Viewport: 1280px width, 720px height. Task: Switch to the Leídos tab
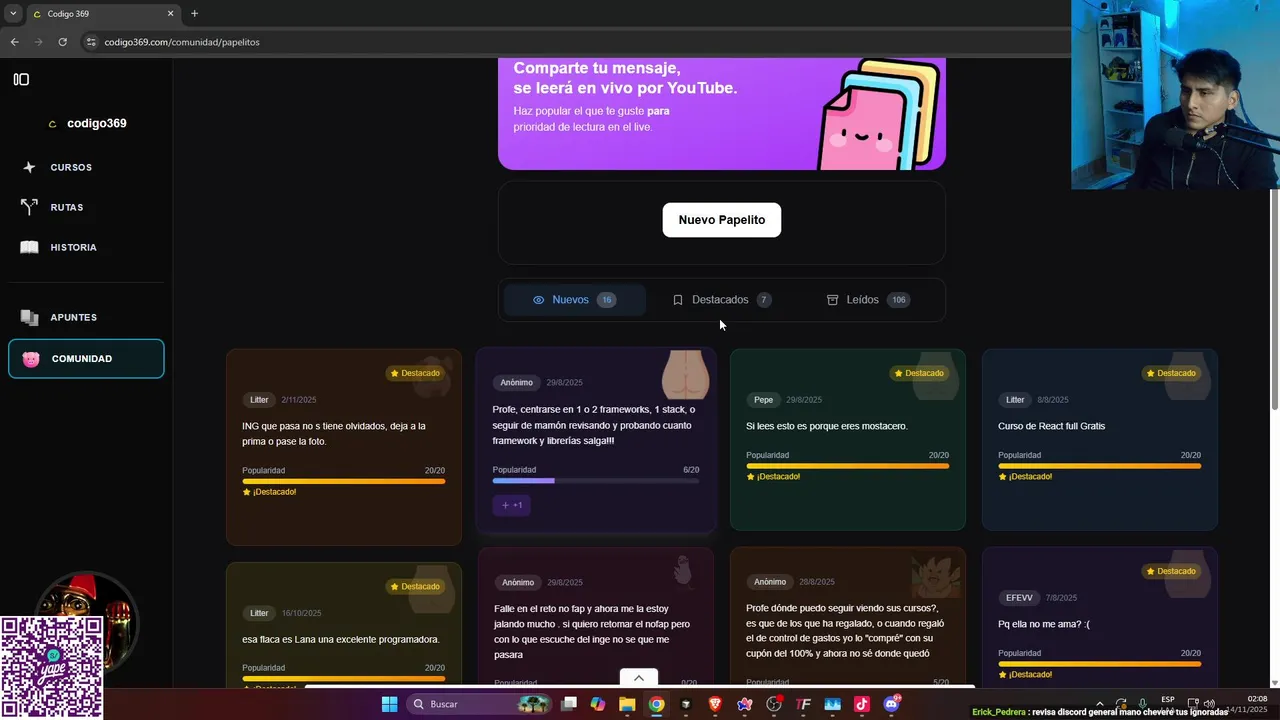click(868, 300)
